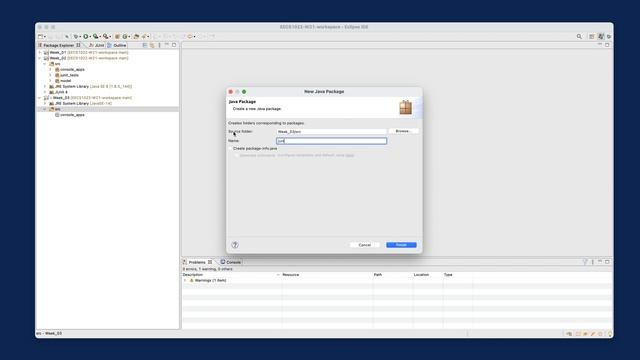Open the Problems view menu

(593, 262)
